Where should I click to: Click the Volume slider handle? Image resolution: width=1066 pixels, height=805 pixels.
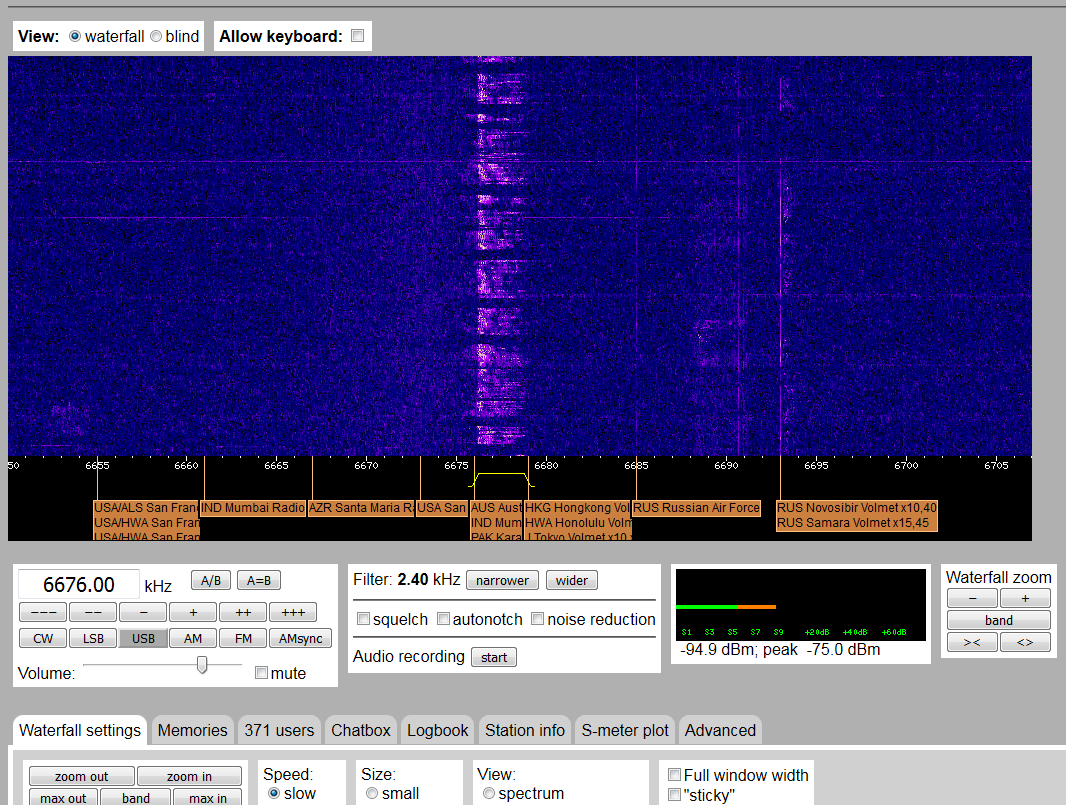(x=202, y=665)
